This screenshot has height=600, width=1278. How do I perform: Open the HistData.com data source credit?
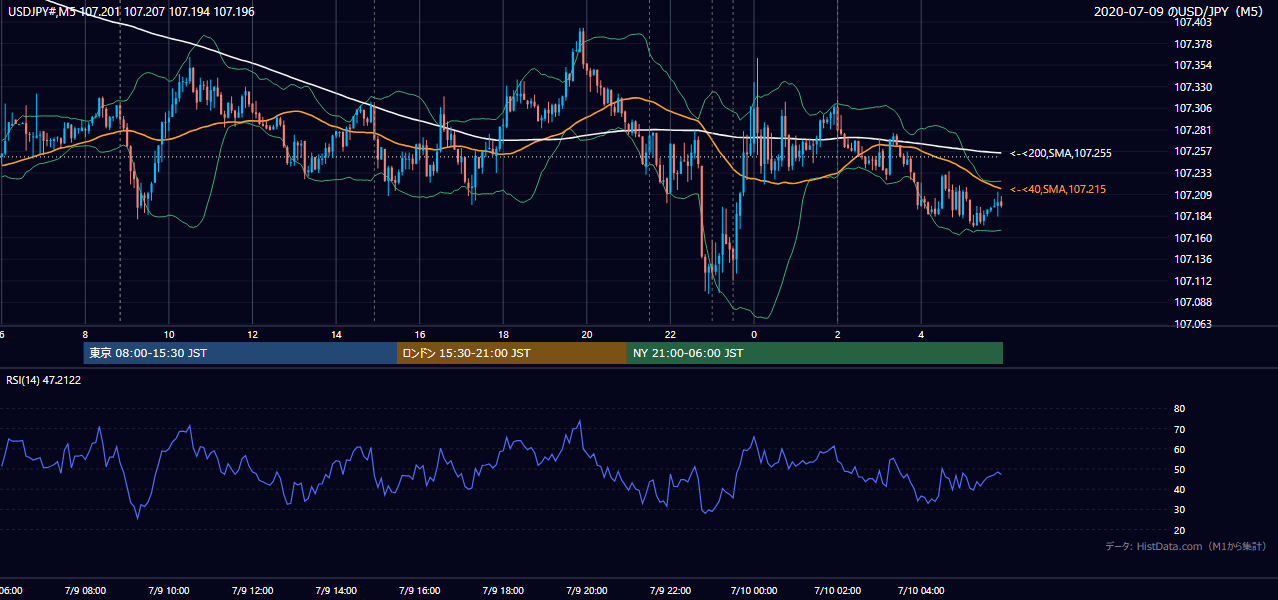pyautogui.click(x=1186, y=546)
